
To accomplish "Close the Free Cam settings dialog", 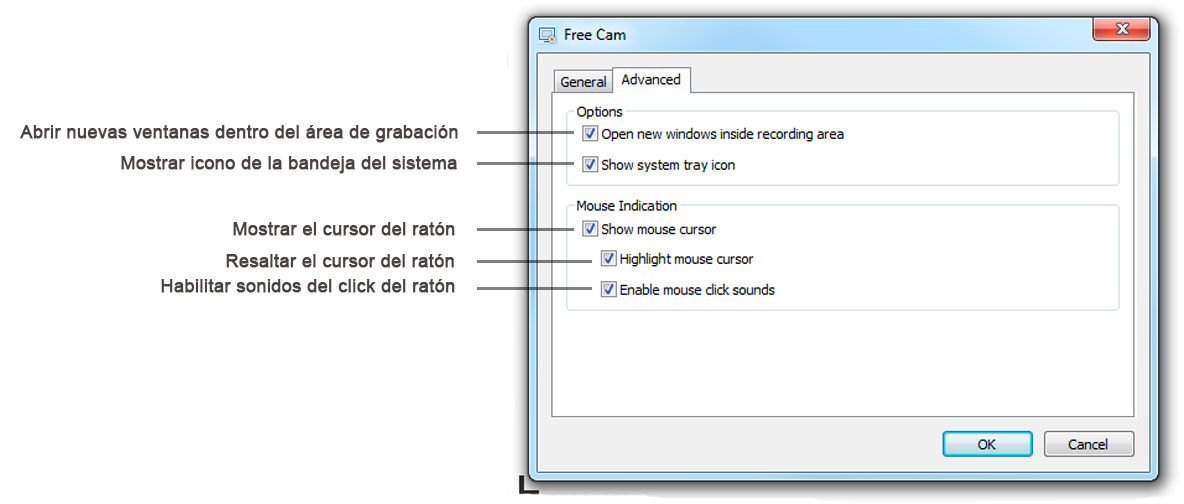I will pos(1121,29).
